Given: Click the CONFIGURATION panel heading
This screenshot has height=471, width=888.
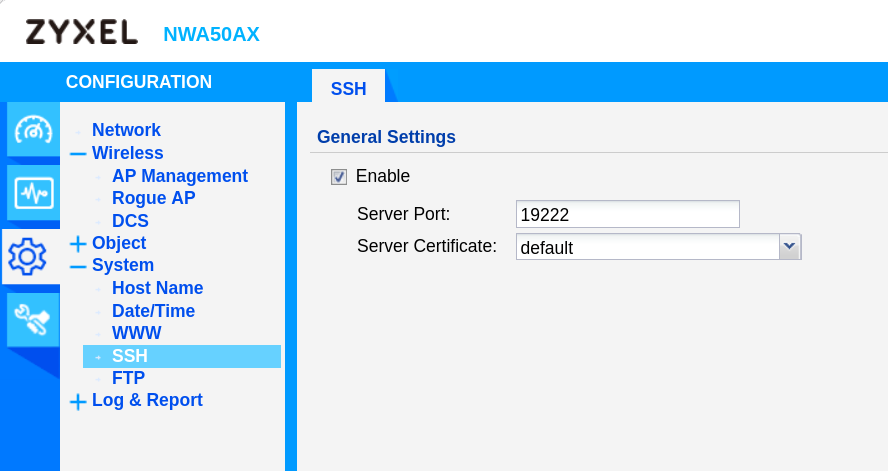Looking at the screenshot, I should pyautogui.click(x=139, y=82).
